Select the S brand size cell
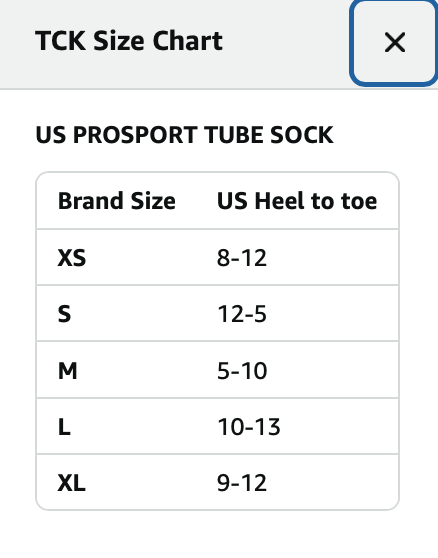 64,314
